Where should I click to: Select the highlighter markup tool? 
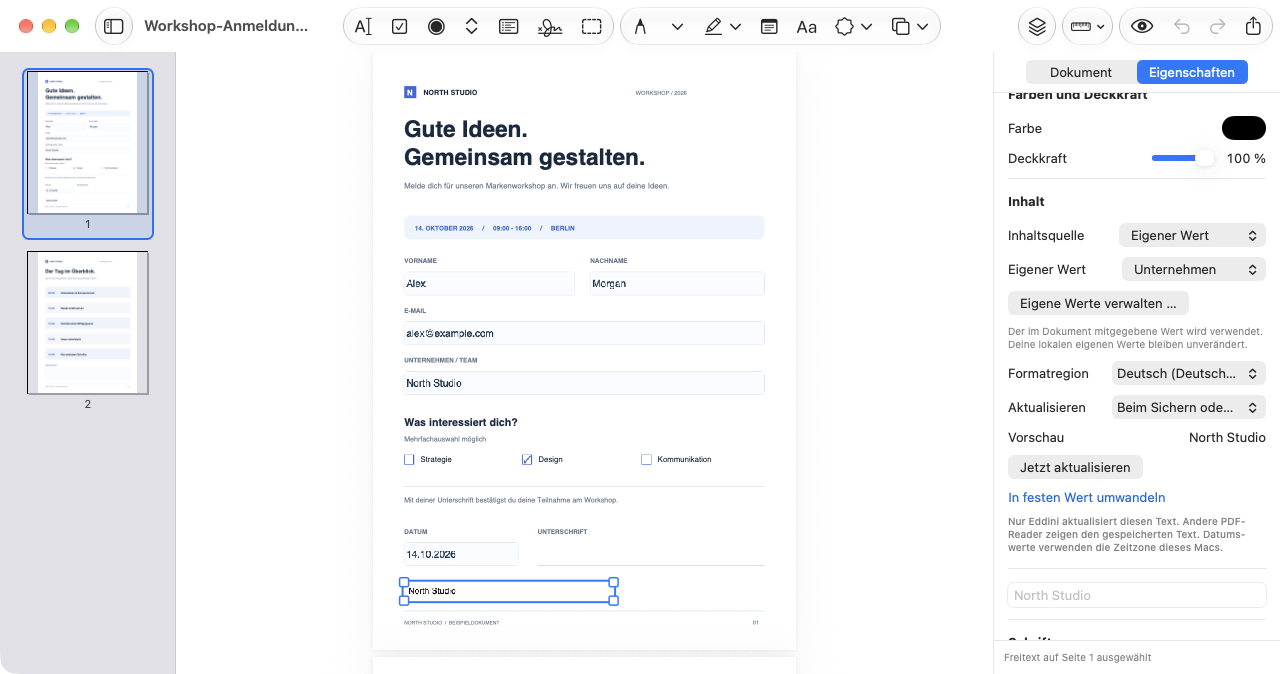712,27
